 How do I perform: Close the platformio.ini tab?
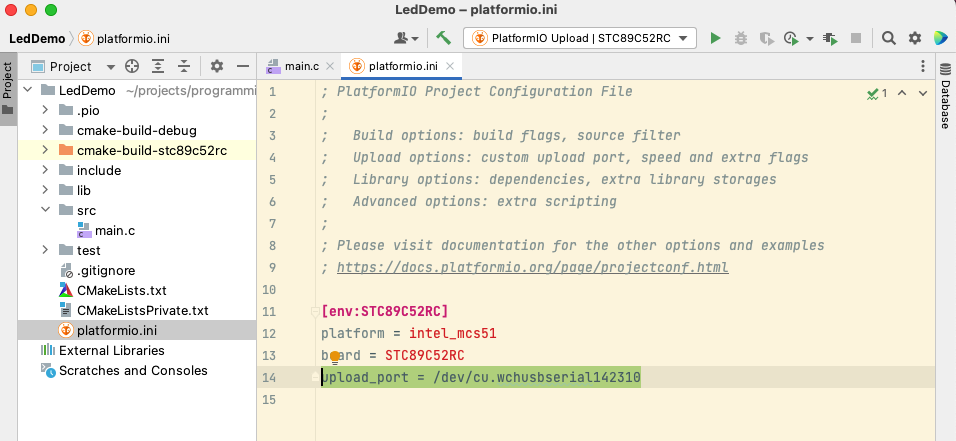[451, 67]
